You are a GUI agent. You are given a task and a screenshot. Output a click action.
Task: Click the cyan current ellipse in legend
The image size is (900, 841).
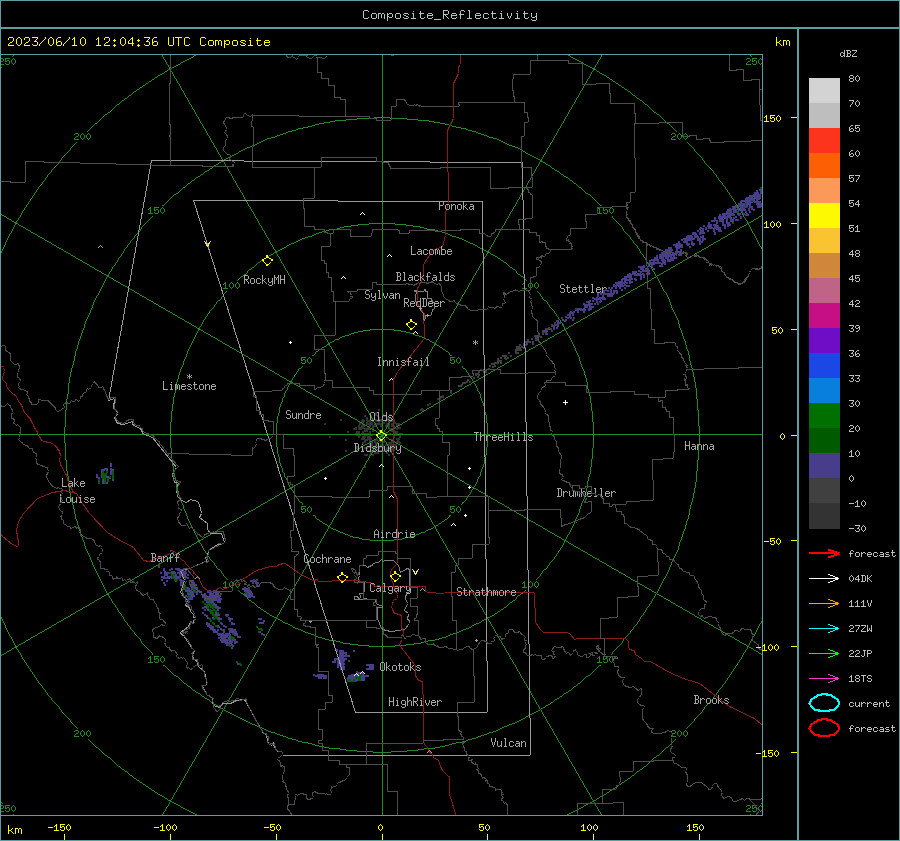[824, 703]
